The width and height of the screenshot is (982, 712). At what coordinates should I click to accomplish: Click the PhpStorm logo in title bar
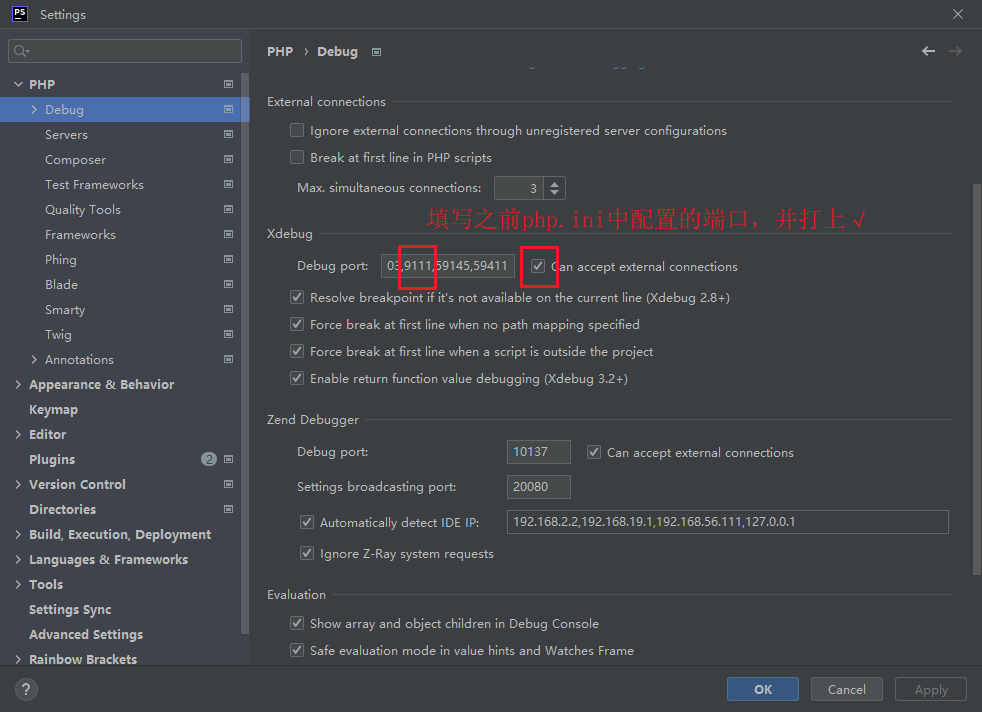(20, 14)
